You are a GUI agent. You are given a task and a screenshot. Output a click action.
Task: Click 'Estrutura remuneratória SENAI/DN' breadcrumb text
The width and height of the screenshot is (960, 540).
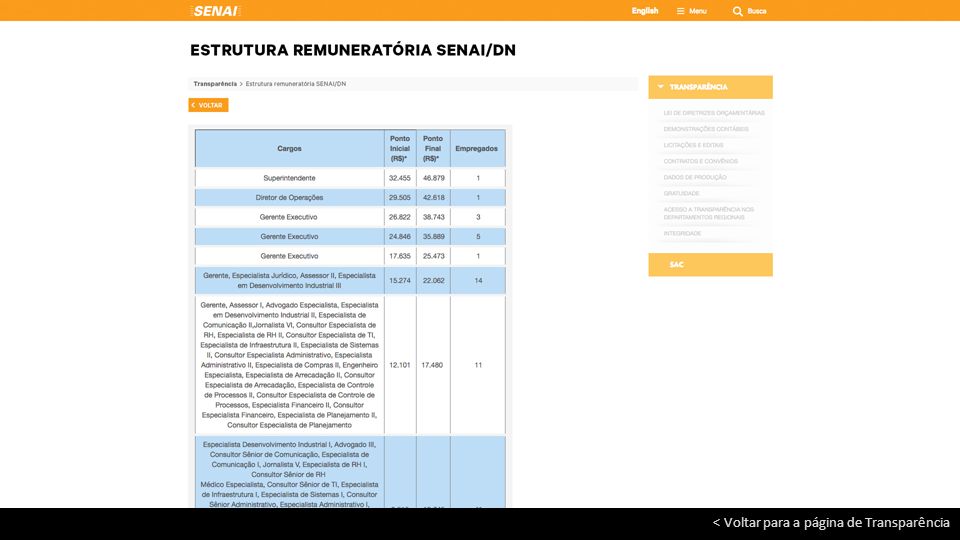coord(296,84)
